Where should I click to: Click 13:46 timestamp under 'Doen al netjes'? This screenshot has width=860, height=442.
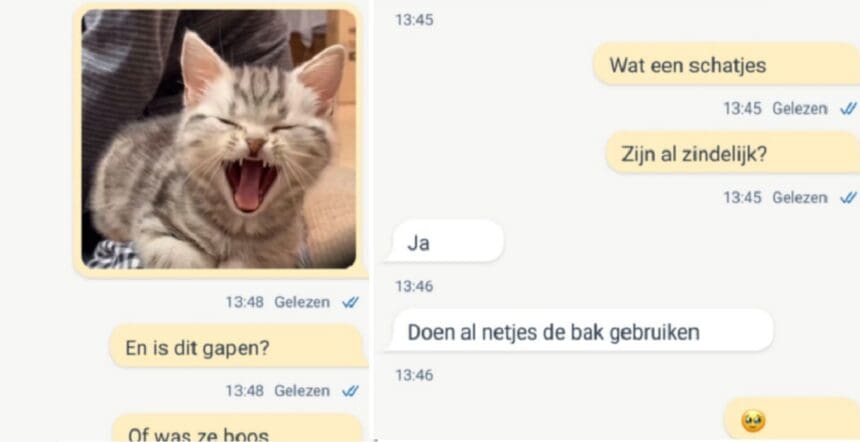click(x=414, y=375)
